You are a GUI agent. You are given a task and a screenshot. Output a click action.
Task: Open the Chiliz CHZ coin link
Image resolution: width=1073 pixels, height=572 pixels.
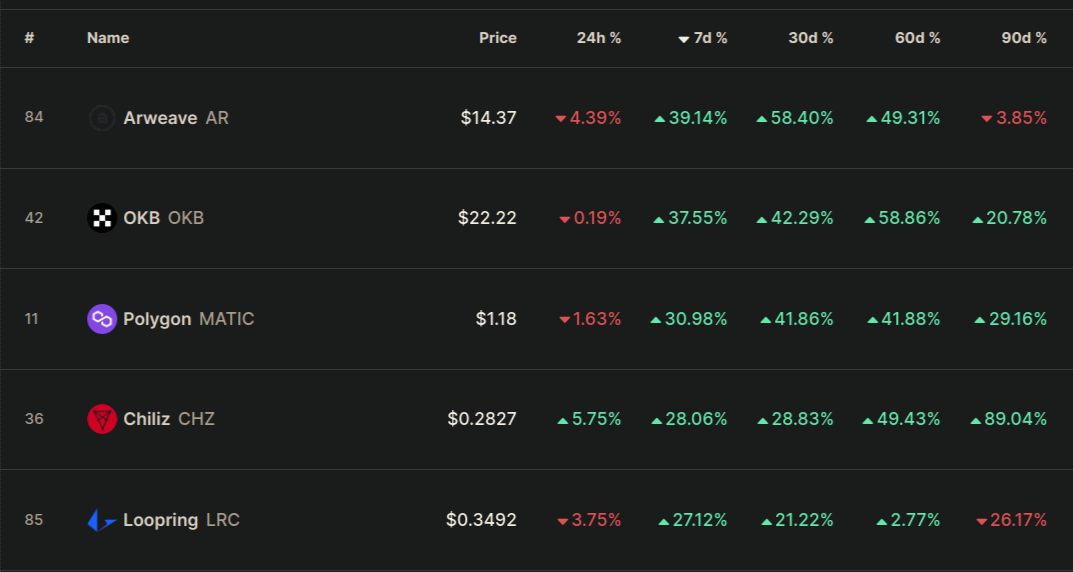pos(169,419)
